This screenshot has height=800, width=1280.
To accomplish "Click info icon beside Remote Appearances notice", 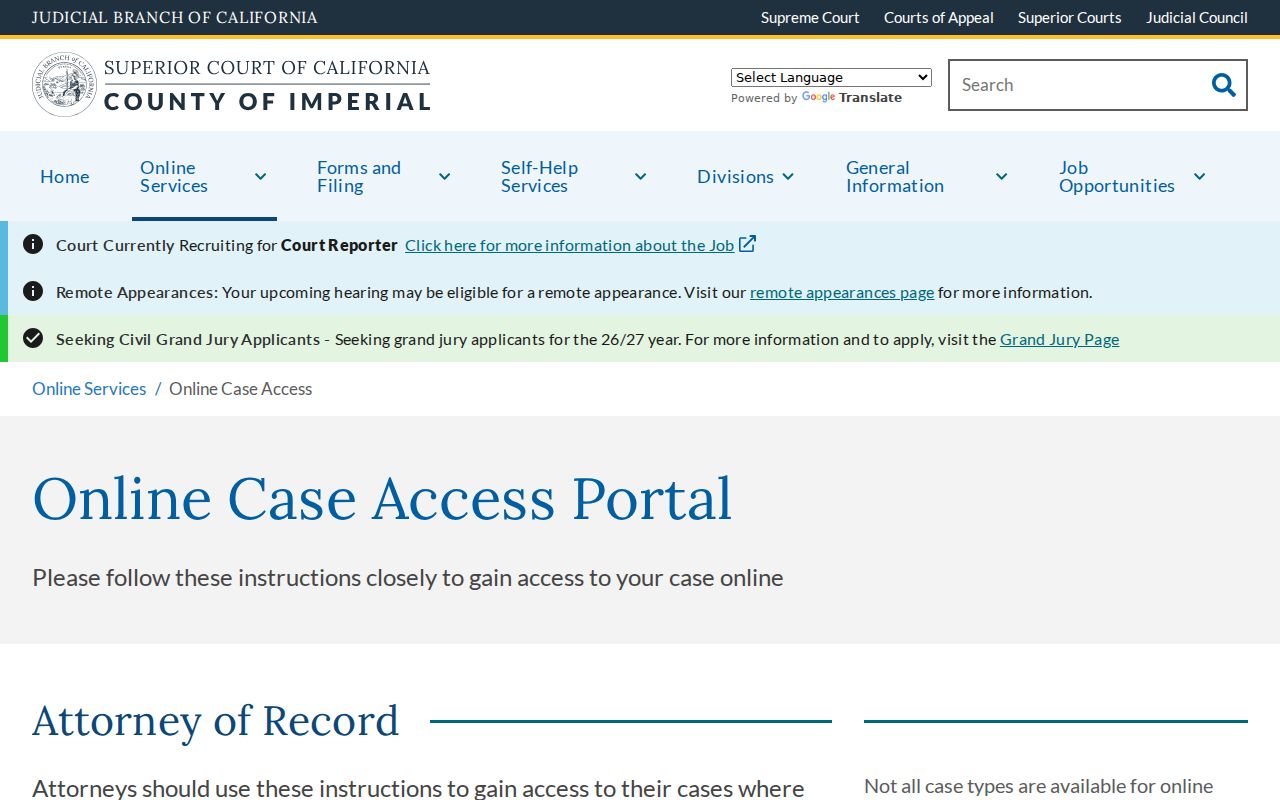I will [x=33, y=291].
